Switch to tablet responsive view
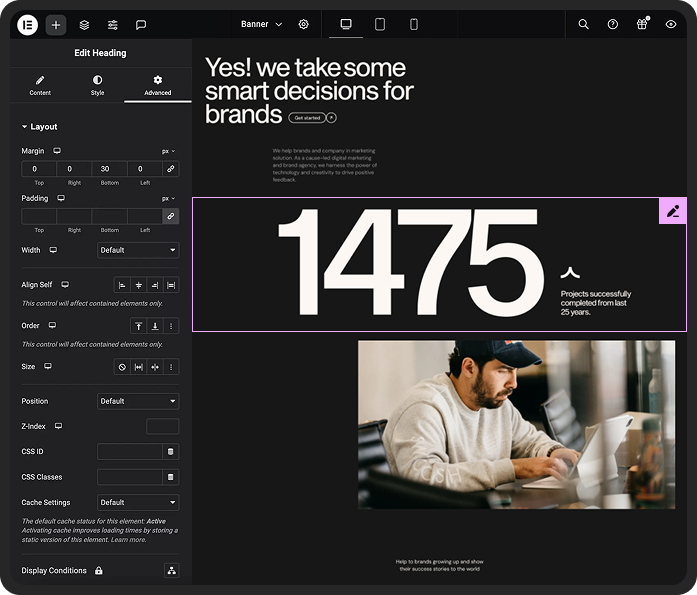This screenshot has width=697, height=595. (380, 24)
